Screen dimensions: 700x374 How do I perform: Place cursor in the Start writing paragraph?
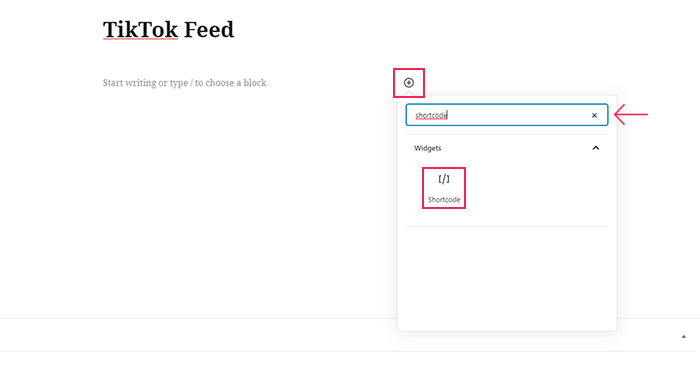(x=184, y=83)
